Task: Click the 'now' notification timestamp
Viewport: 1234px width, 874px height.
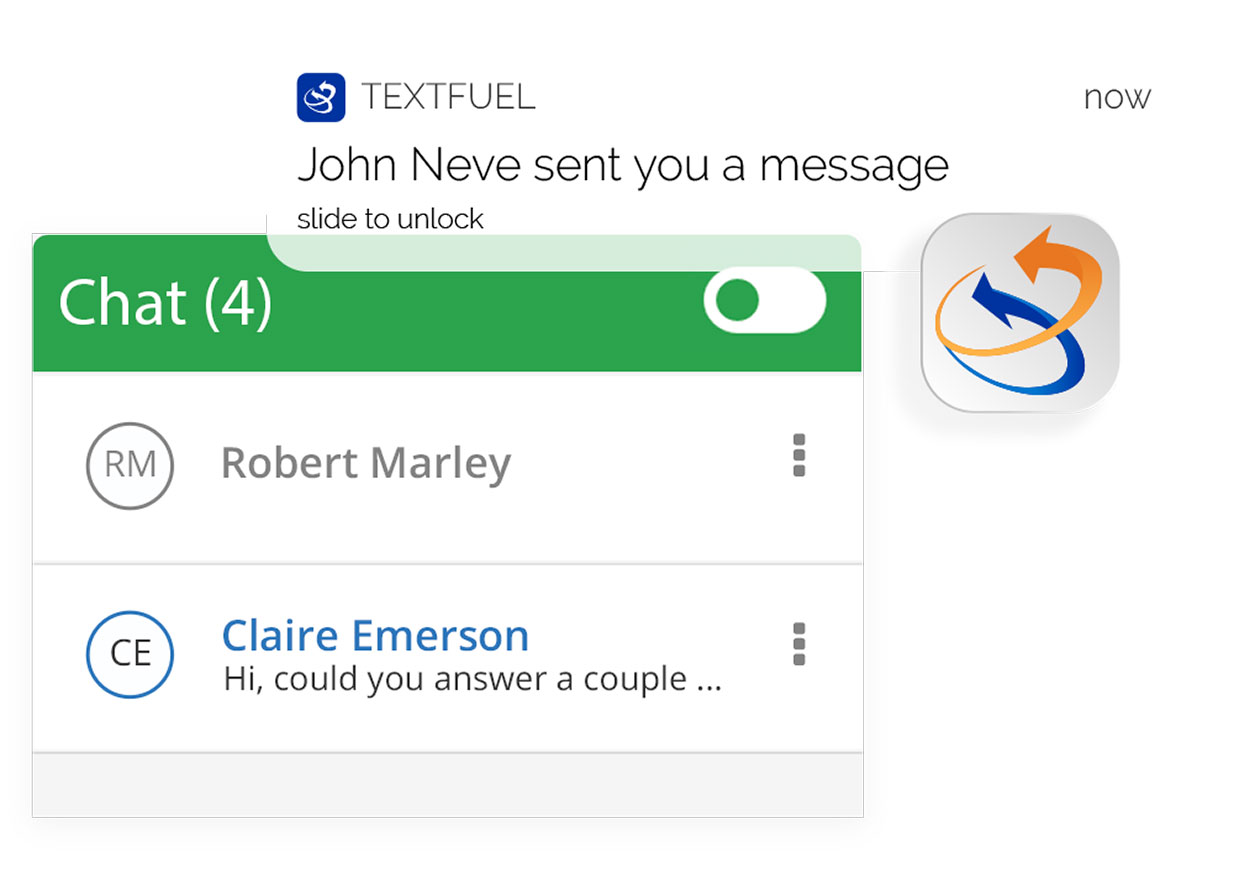Action: (1117, 98)
